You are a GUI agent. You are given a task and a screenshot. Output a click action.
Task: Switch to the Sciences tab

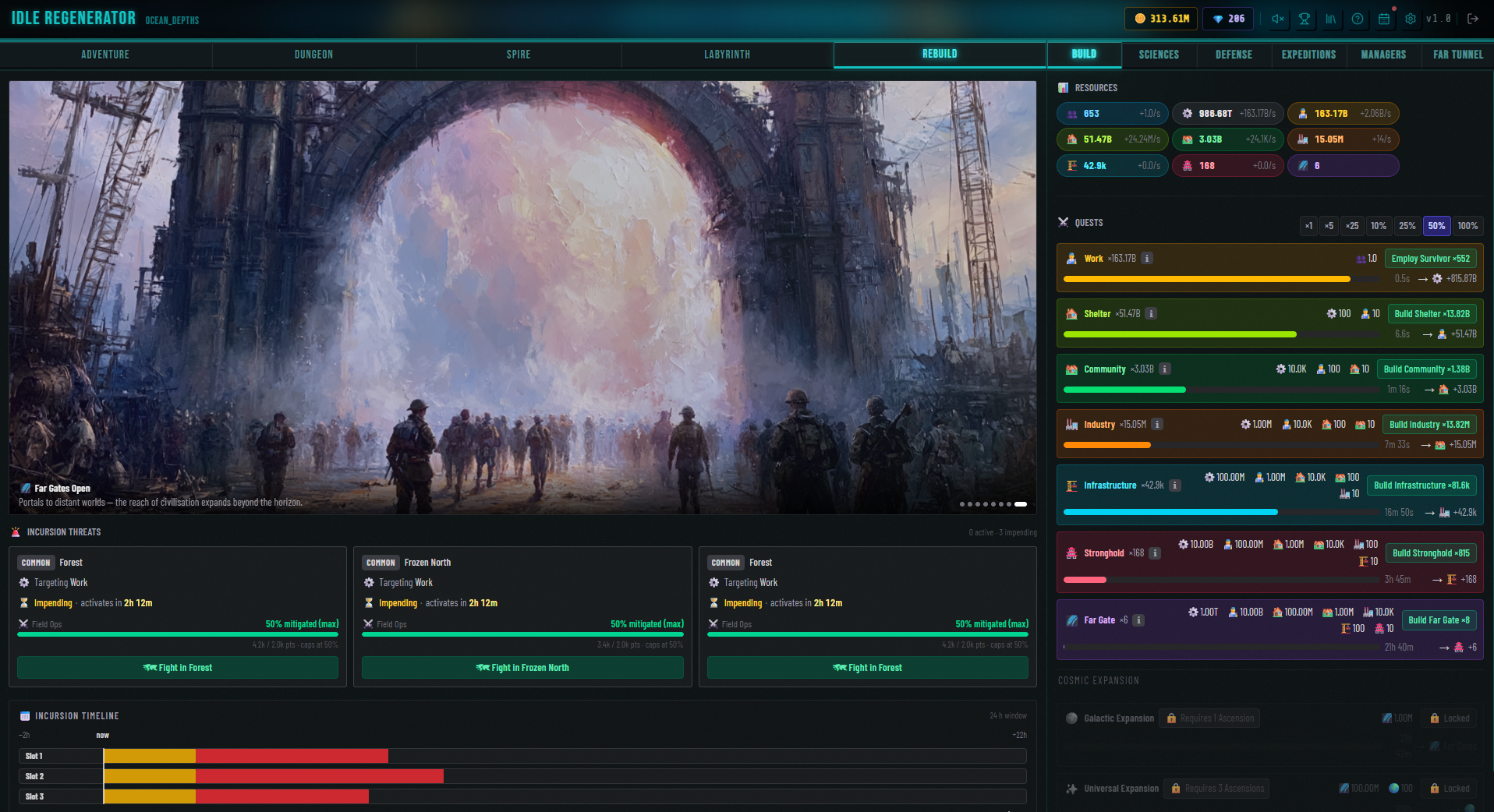coord(1159,55)
